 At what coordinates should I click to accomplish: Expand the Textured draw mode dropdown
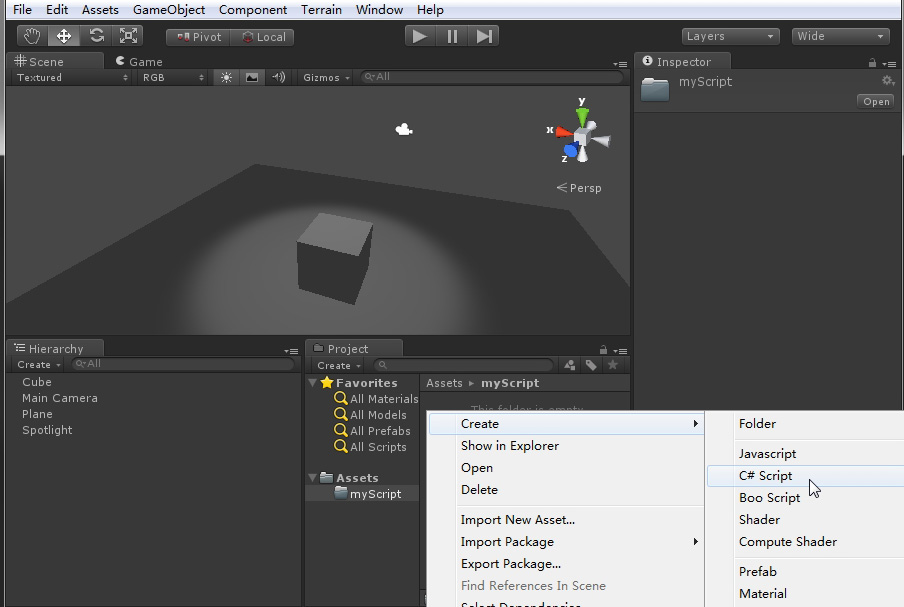click(72, 77)
